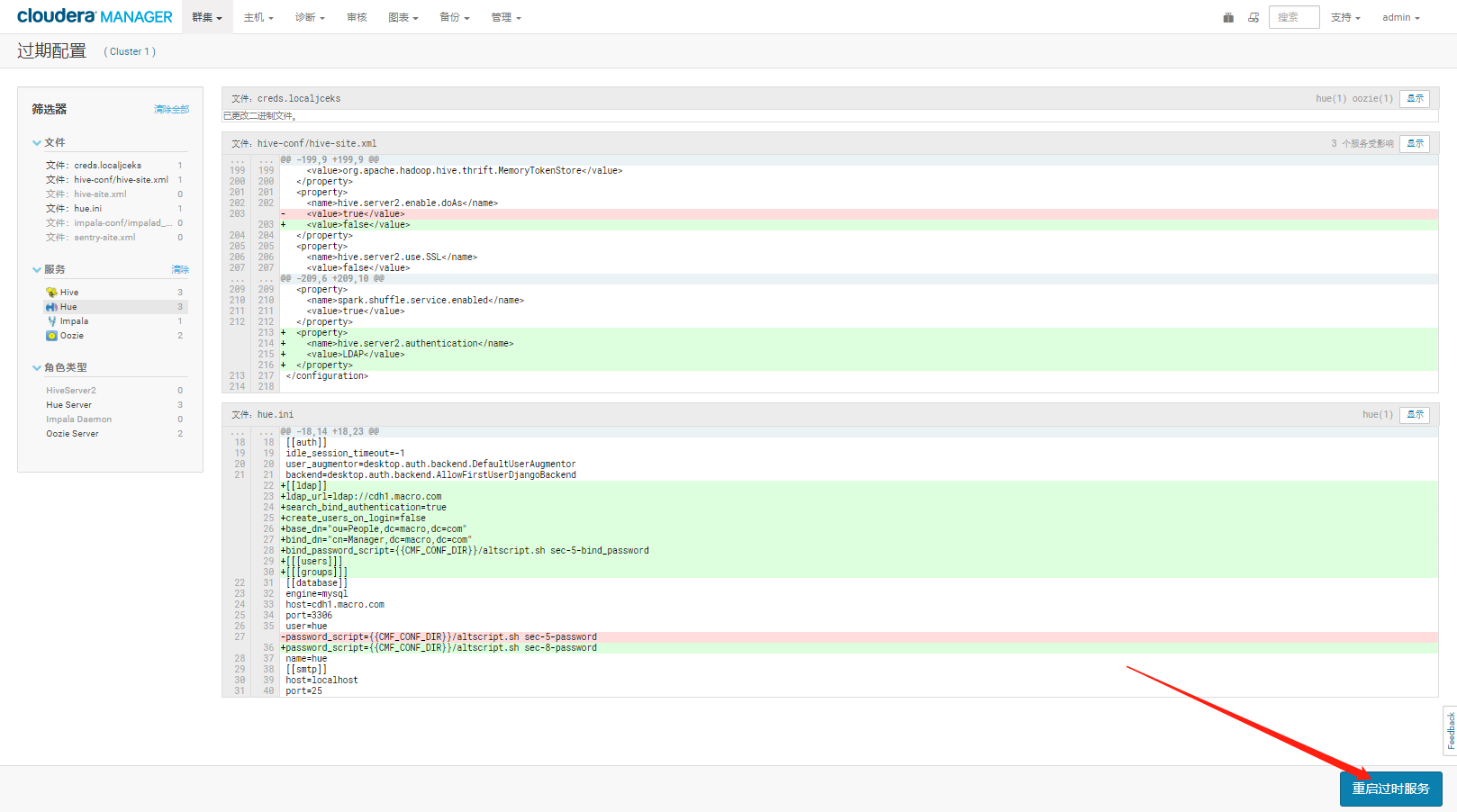Click 清除 next to 服务 filter

click(x=180, y=269)
